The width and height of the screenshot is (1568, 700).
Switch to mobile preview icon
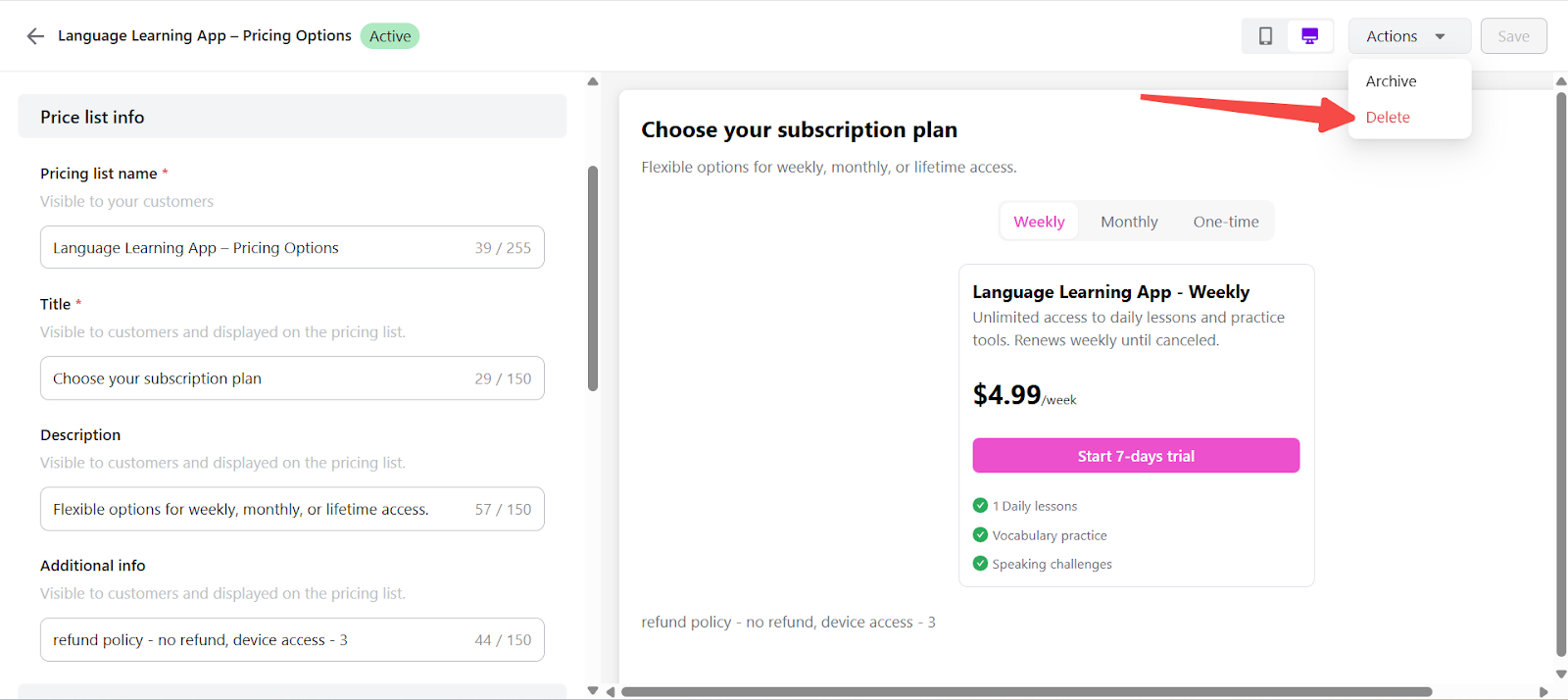pyautogui.click(x=1265, y=36)
